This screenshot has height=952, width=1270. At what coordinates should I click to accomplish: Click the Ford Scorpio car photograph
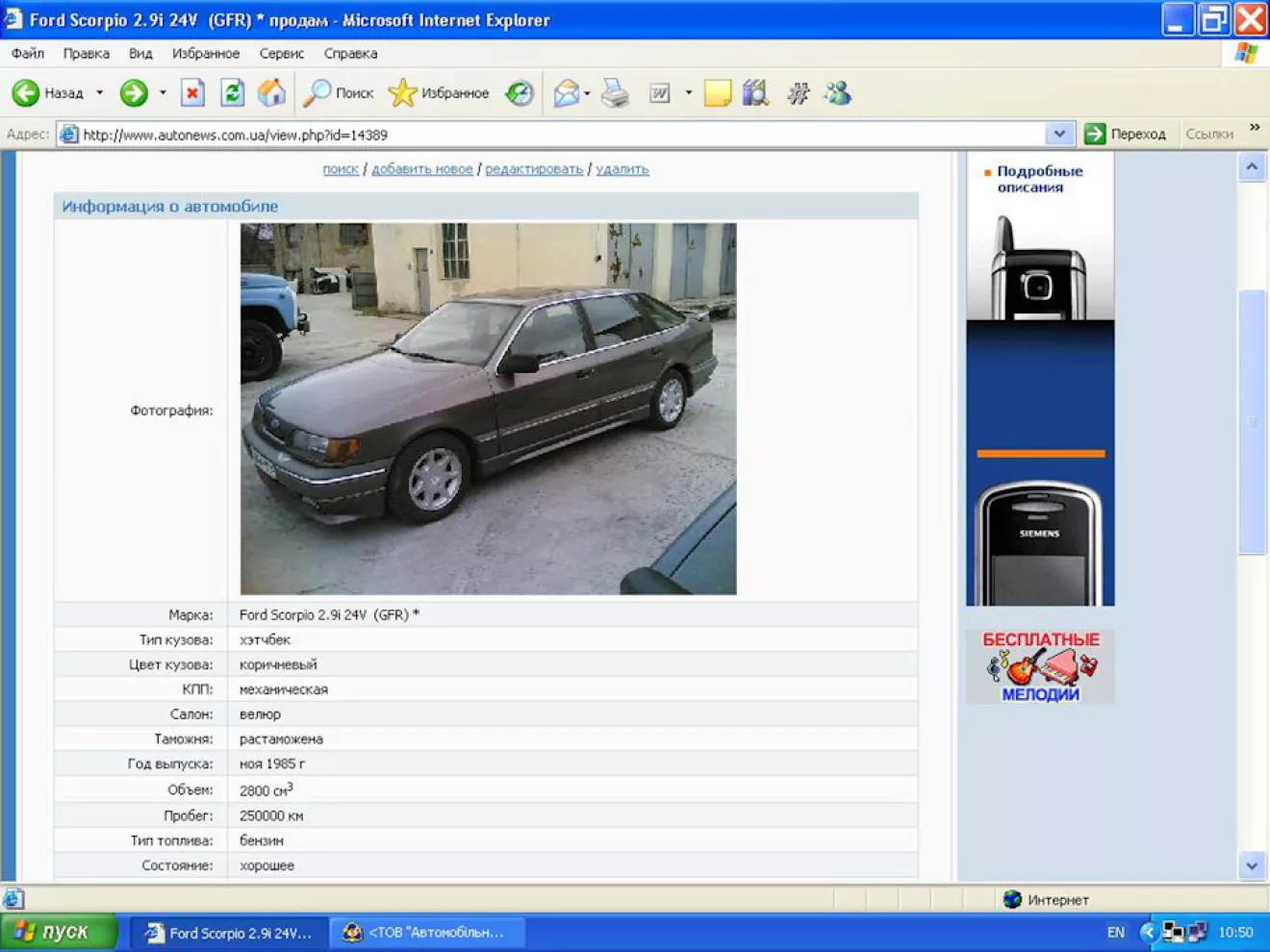[x=488, y=409]
